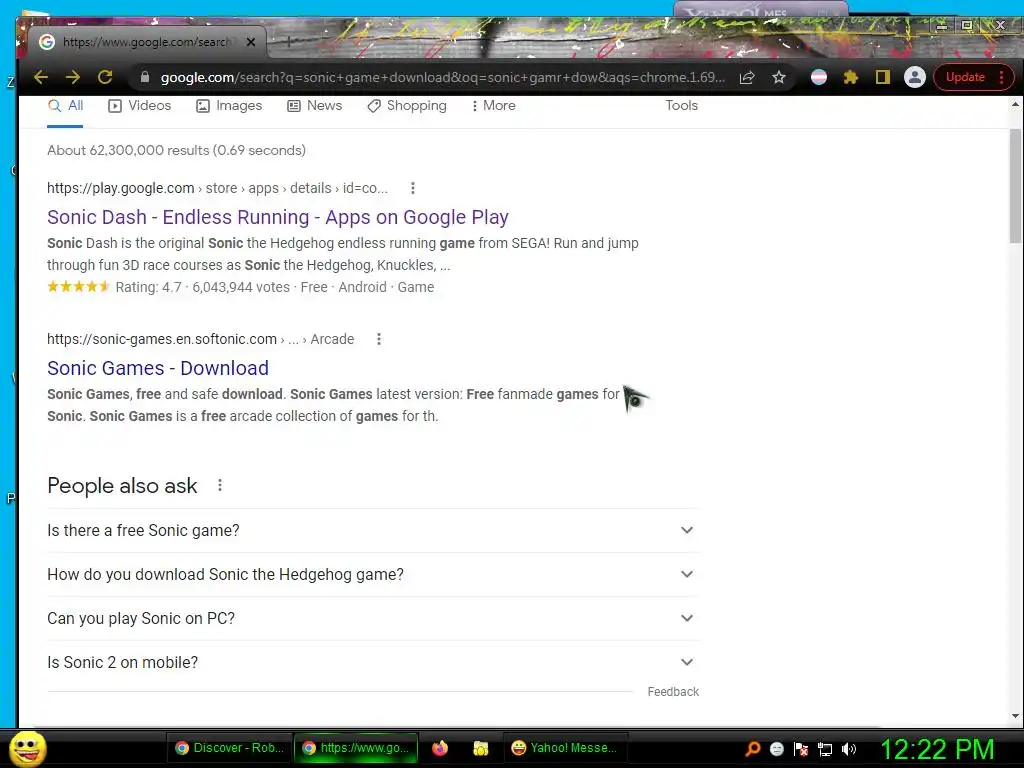Image resolution: width=1024 pixels, height=768 pixels.
Task: Reload the Google search page
Action: point(104,77)
